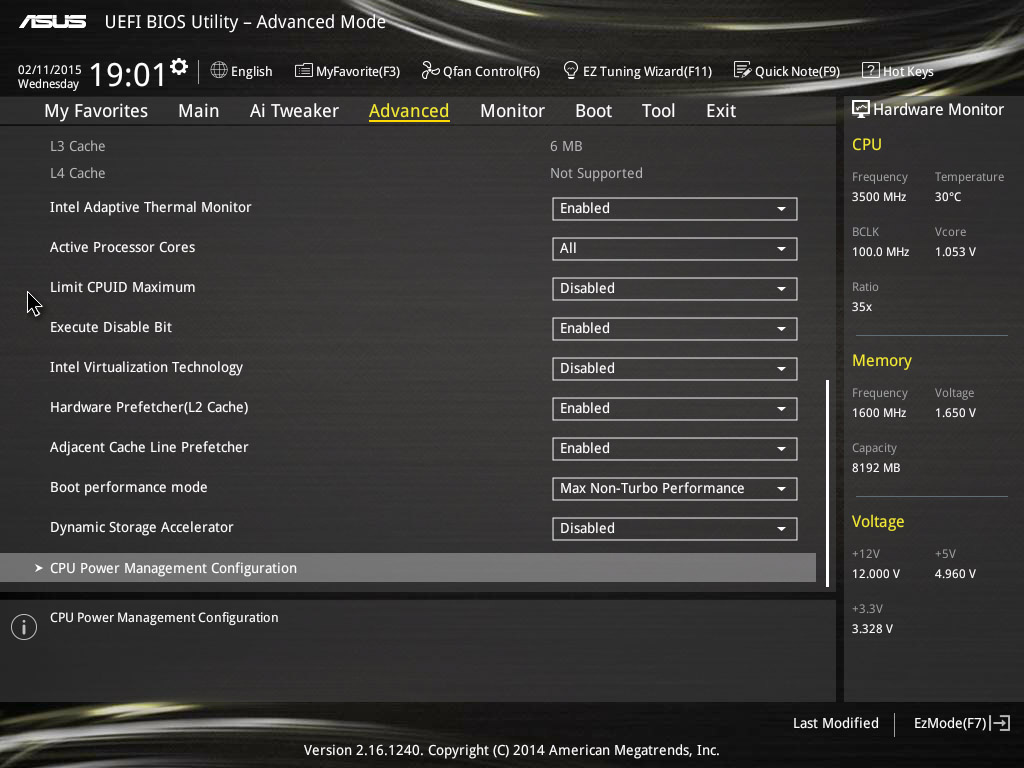This screenshot has width=1024, height=768.
Task: Click the 6 MB cache value
Action: pos(566,146)
